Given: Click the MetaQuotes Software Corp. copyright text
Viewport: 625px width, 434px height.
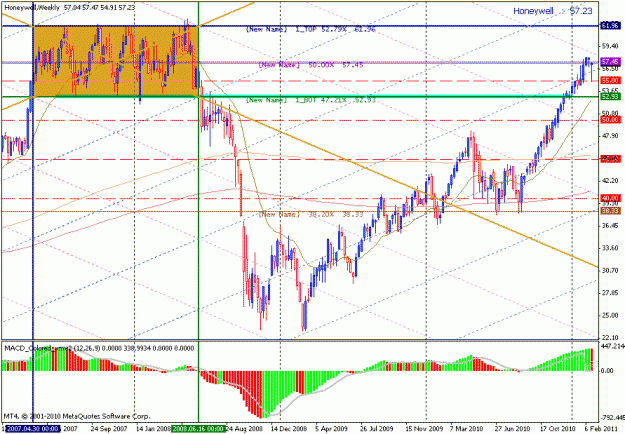Looking at the screenshot, I should (x=77, y=416).
